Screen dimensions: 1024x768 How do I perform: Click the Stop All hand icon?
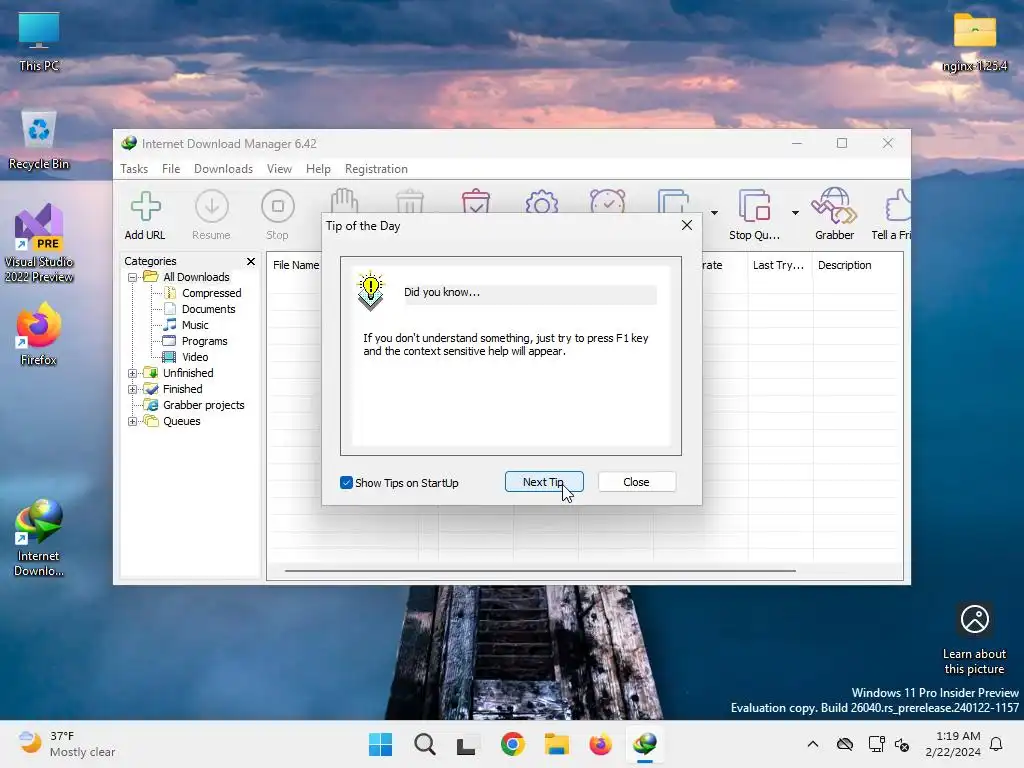click(344, 200)
